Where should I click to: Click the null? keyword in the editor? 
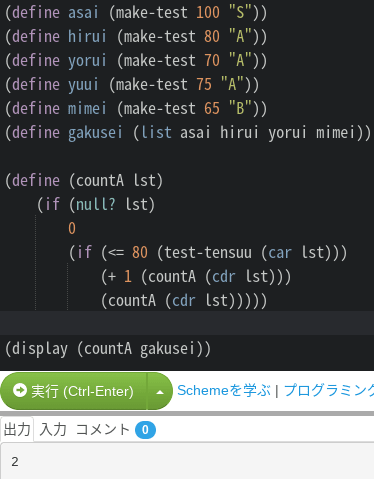(x=96, y=204)
